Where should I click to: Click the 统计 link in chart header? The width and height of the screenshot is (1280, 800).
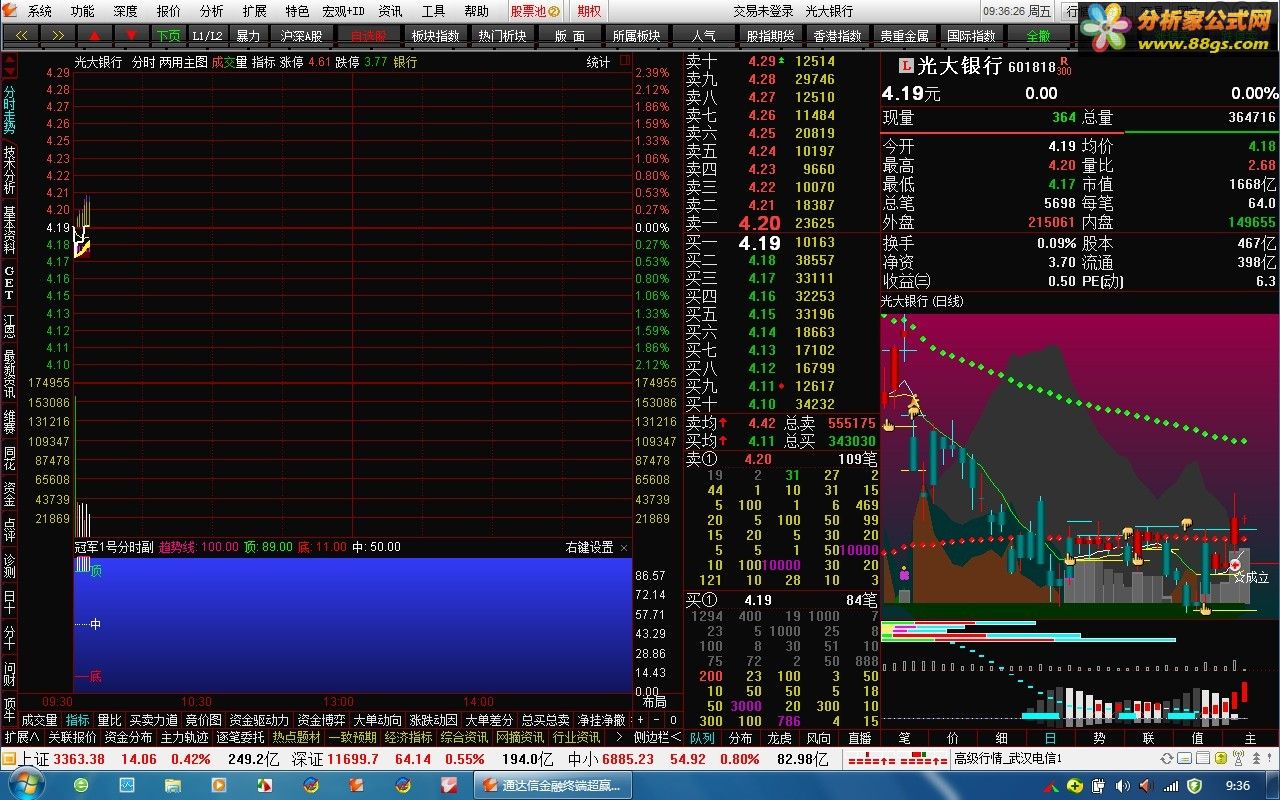click(598, 62)
